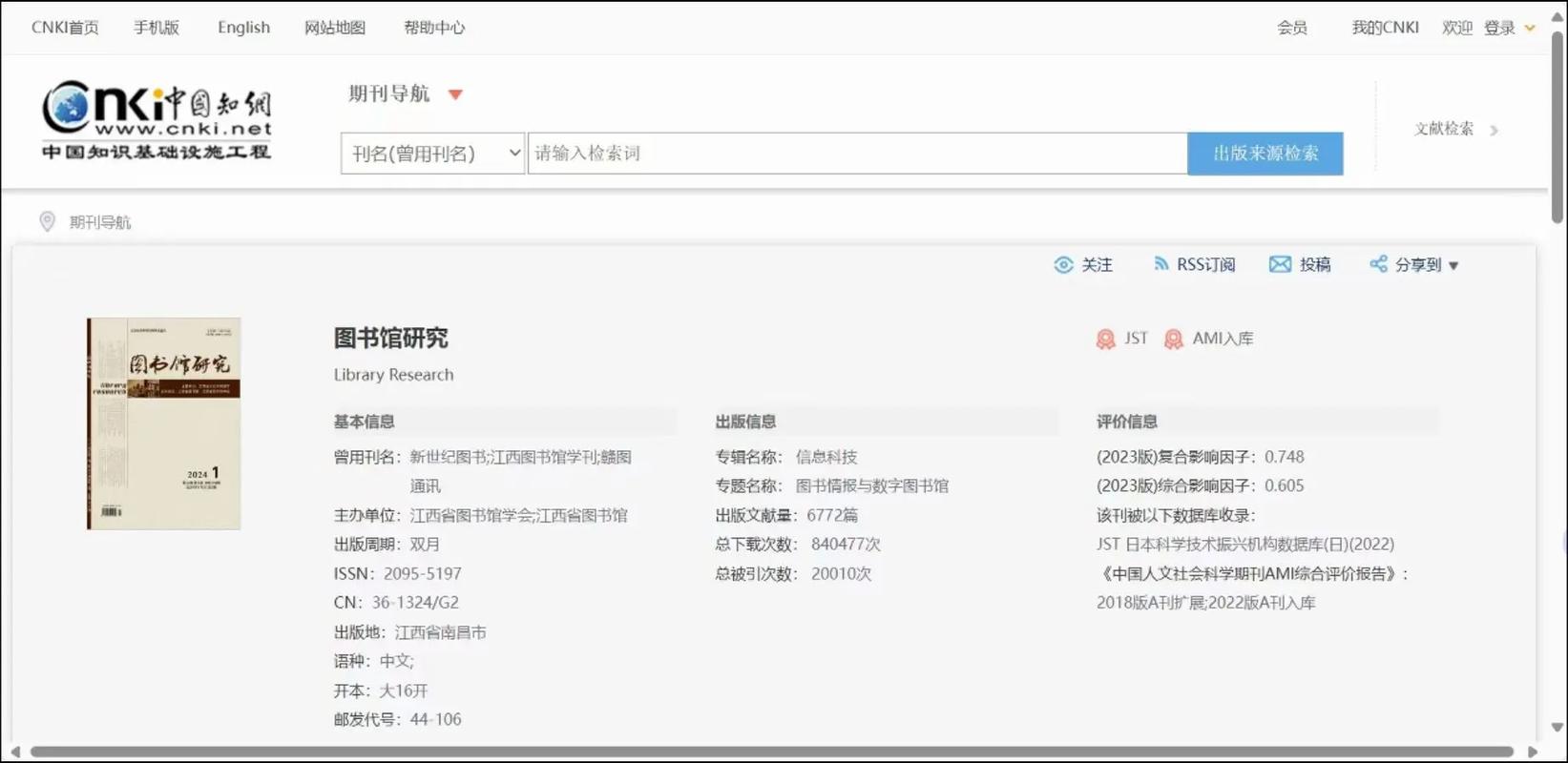
Task: Click the horizontal scrollbar at the bottom
Action: (x=772, y=752)
